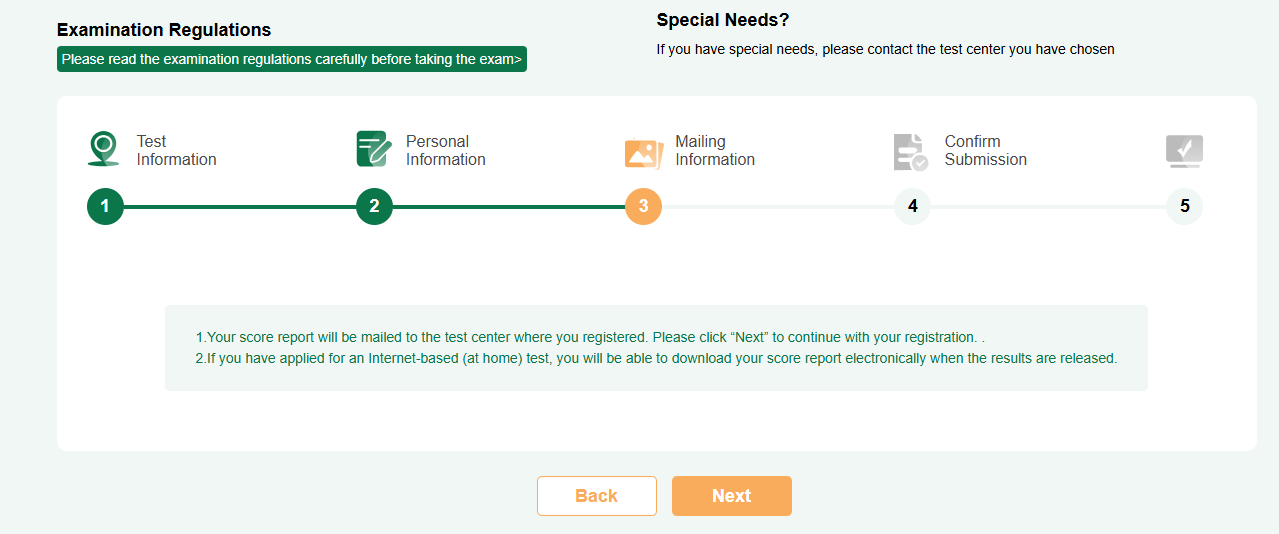Image resolution: width=1279 pixels, height=534 pixels.
Task: Jump to step 4 circle
Action: point(912,207)
